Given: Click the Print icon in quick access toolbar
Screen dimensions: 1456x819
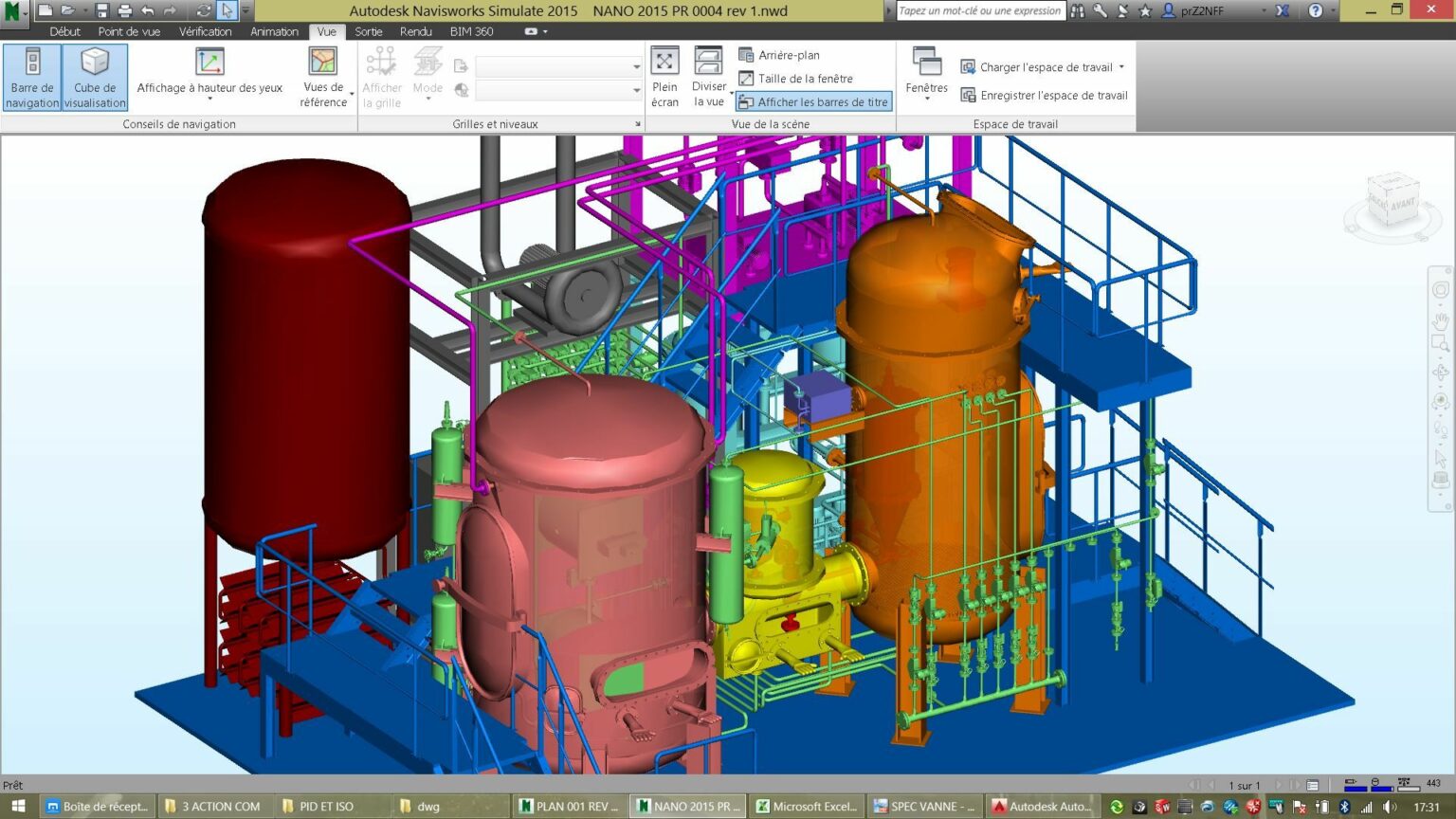Looking at the screenshot, I should tap(124, 10).
